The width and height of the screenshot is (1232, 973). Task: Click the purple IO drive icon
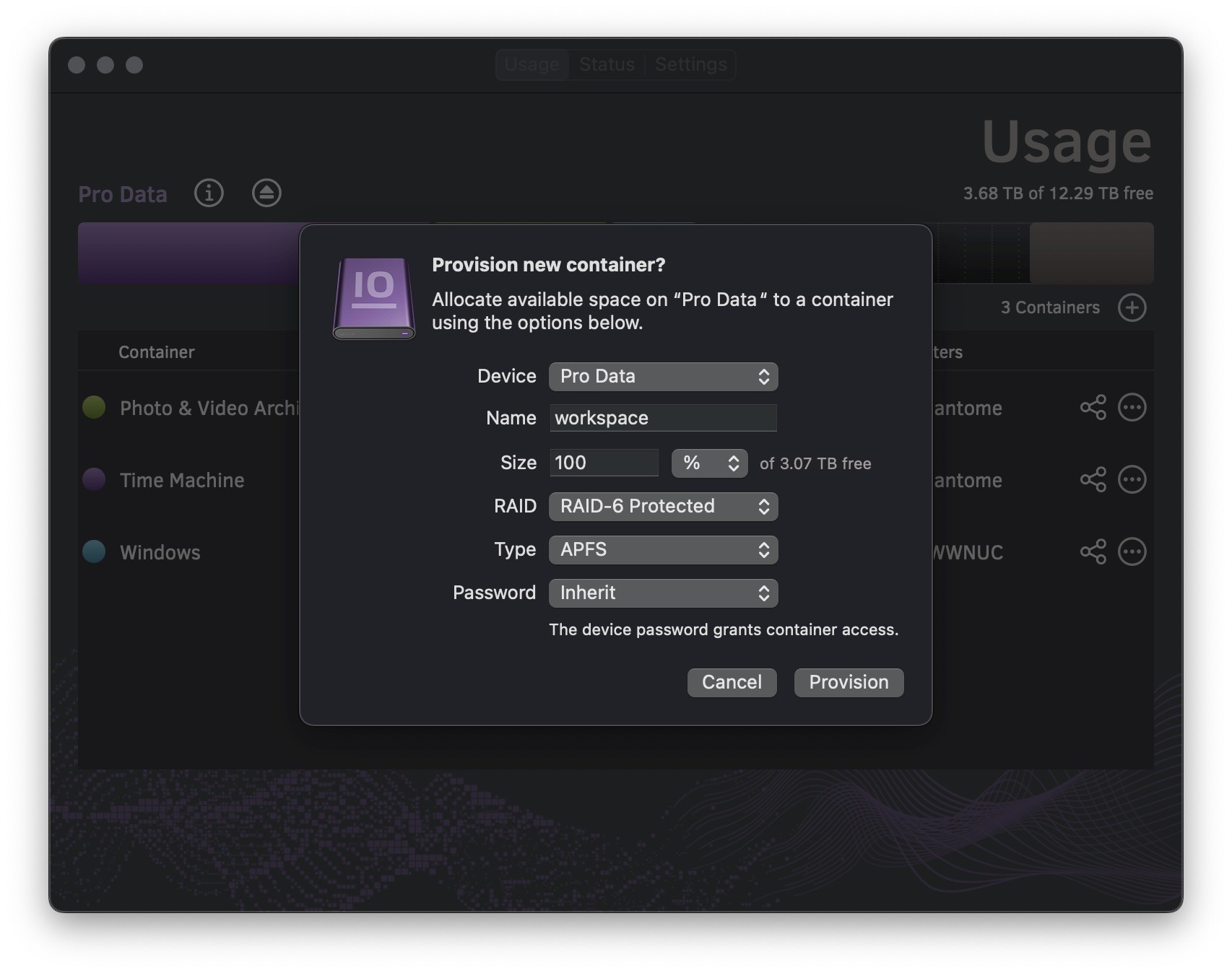click(373, 298)
